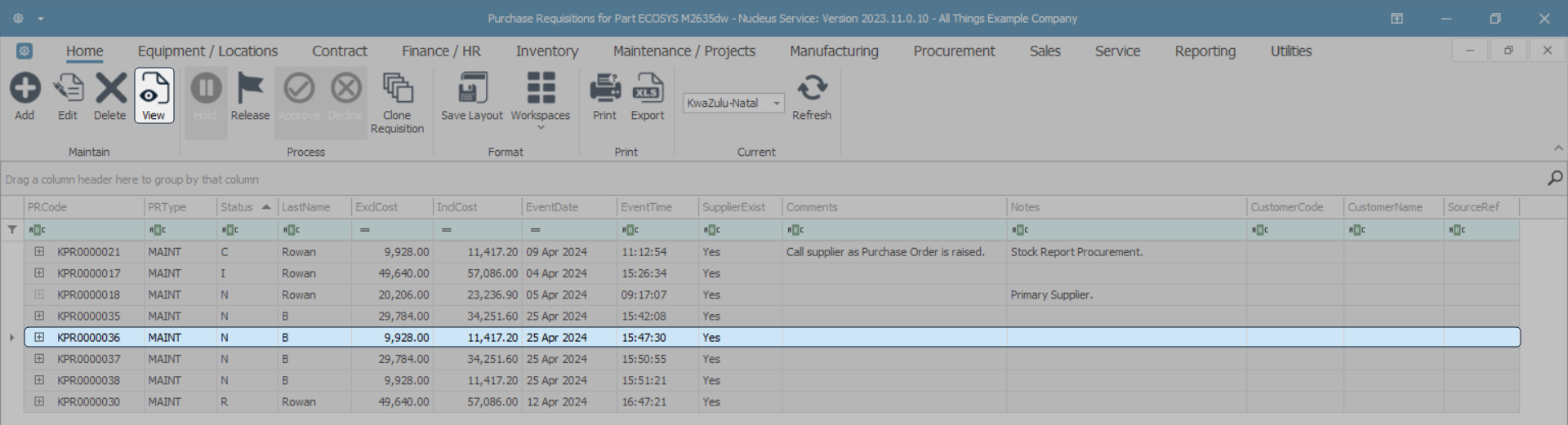
Task: Click the Delete icon in the ribbon
Action: point(110,88)
